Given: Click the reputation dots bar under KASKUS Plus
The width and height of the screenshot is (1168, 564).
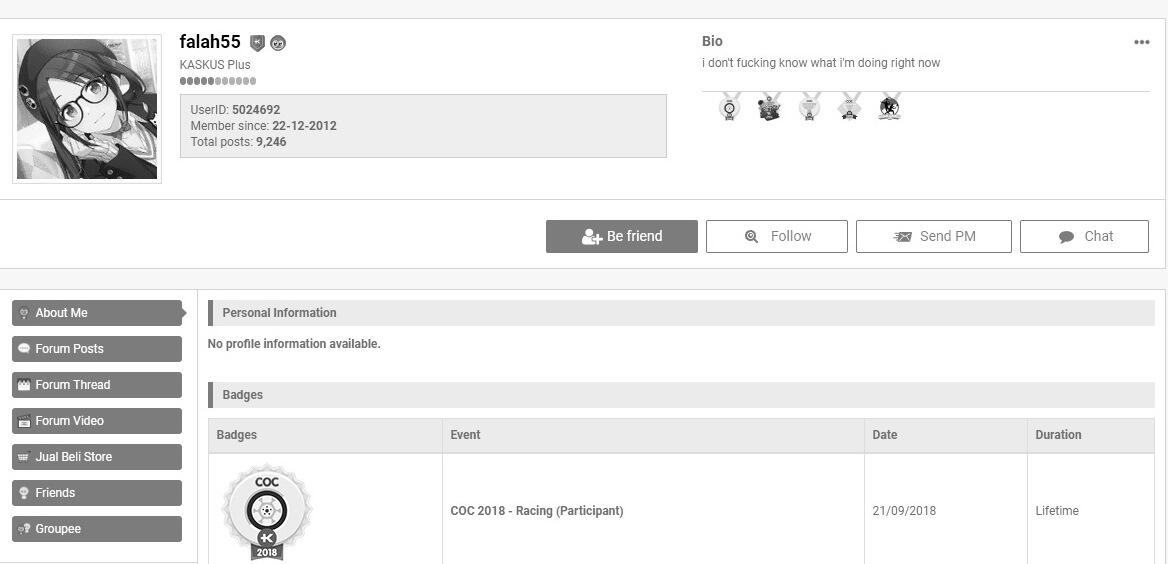Looking at the screenshot, I should click(218, 81).
